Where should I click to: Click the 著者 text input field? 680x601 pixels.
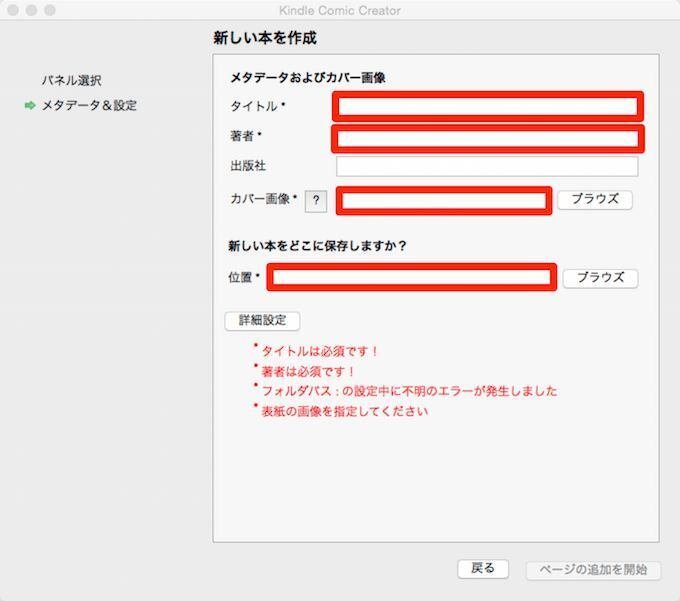coord(487,139)
